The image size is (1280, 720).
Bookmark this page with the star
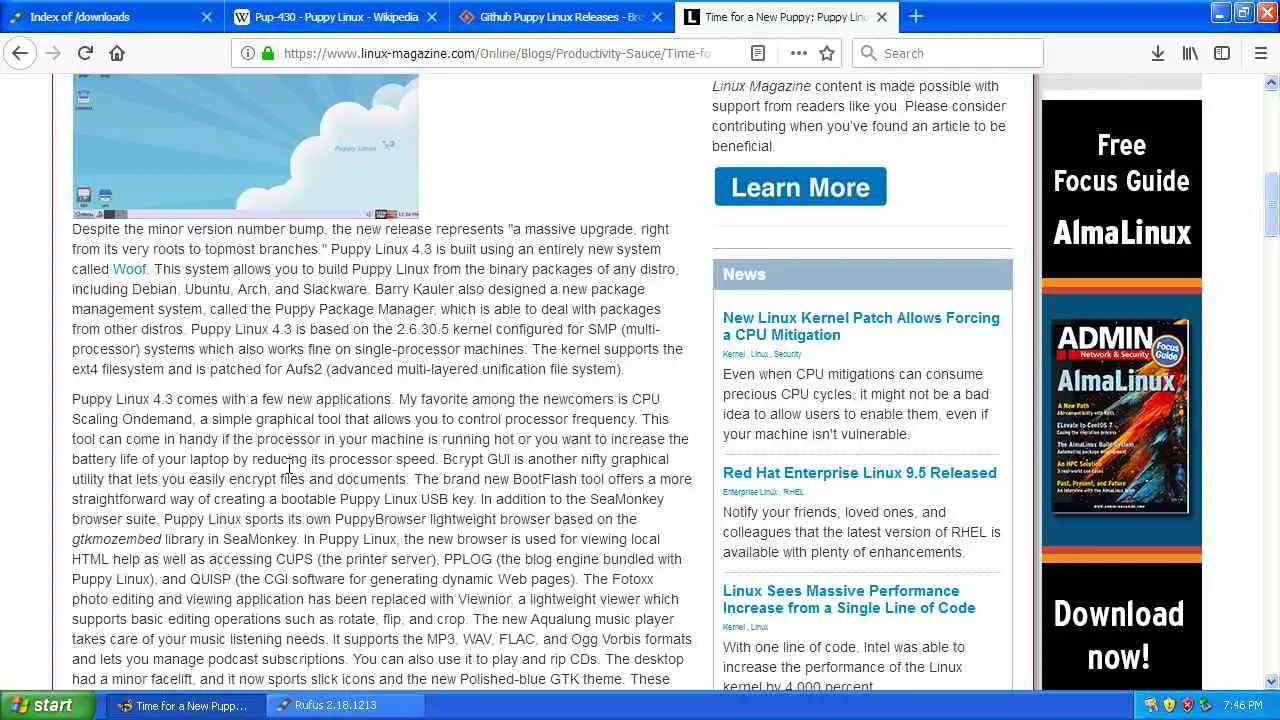(827, 53)
